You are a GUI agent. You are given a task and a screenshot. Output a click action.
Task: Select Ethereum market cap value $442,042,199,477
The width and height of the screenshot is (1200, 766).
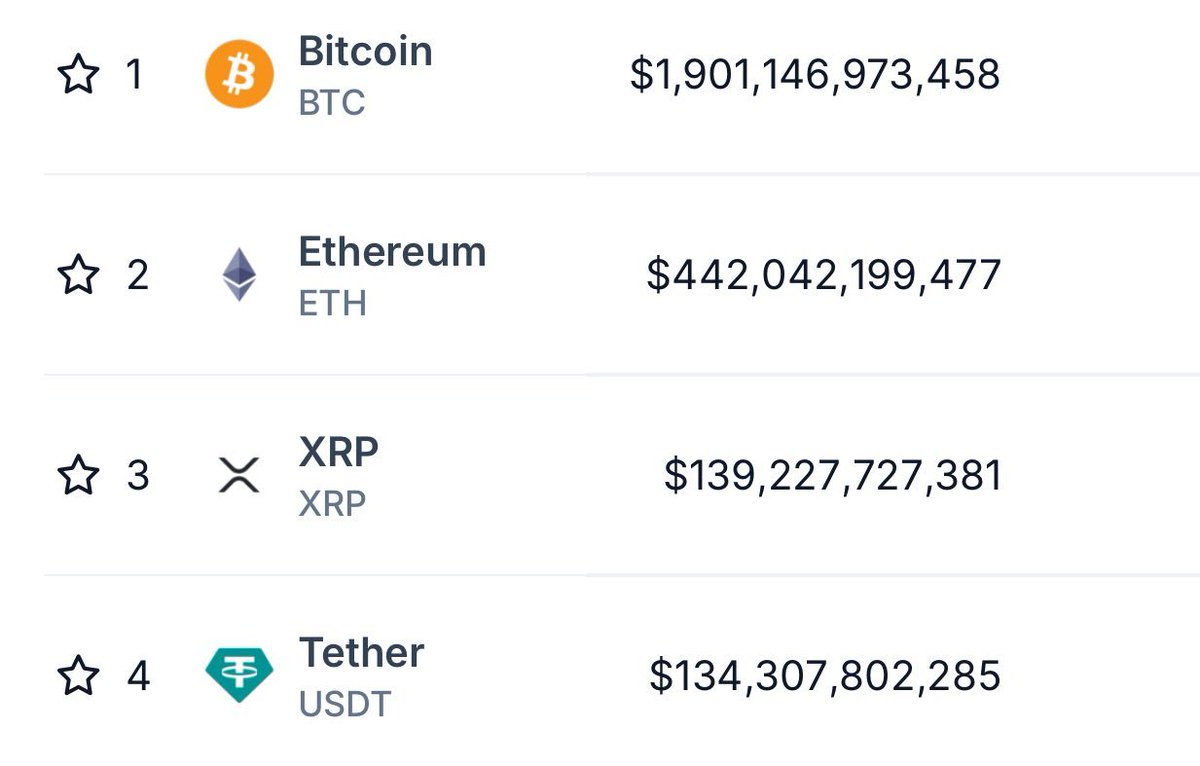[824, 275]
